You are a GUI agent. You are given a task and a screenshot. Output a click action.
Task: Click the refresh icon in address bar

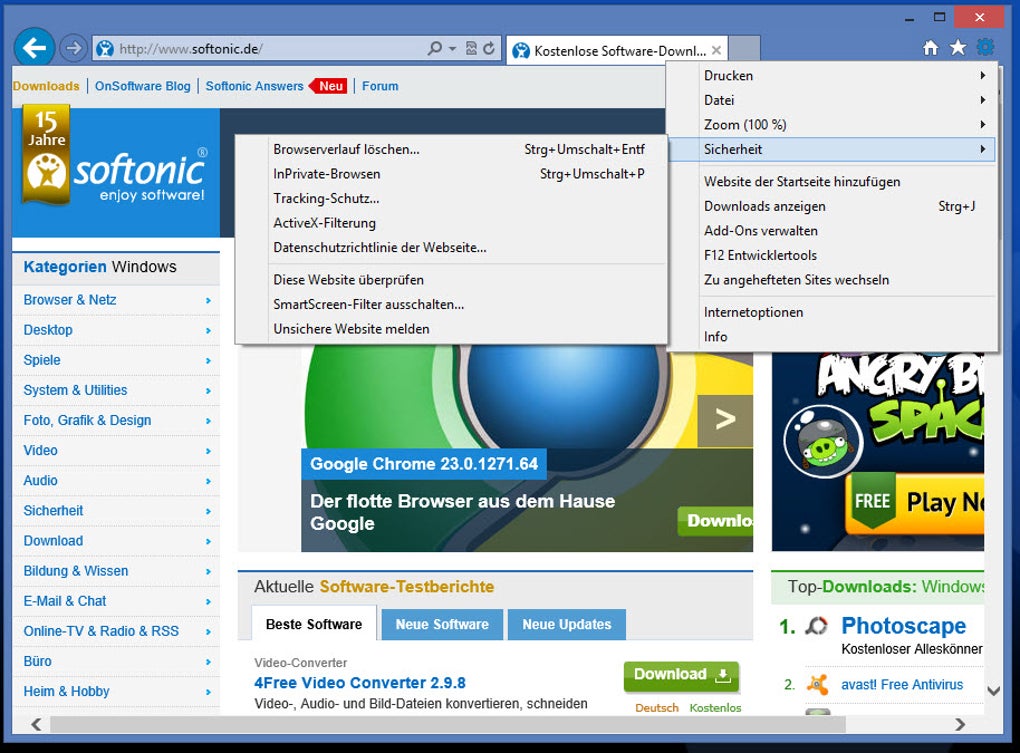coord(489,48)
